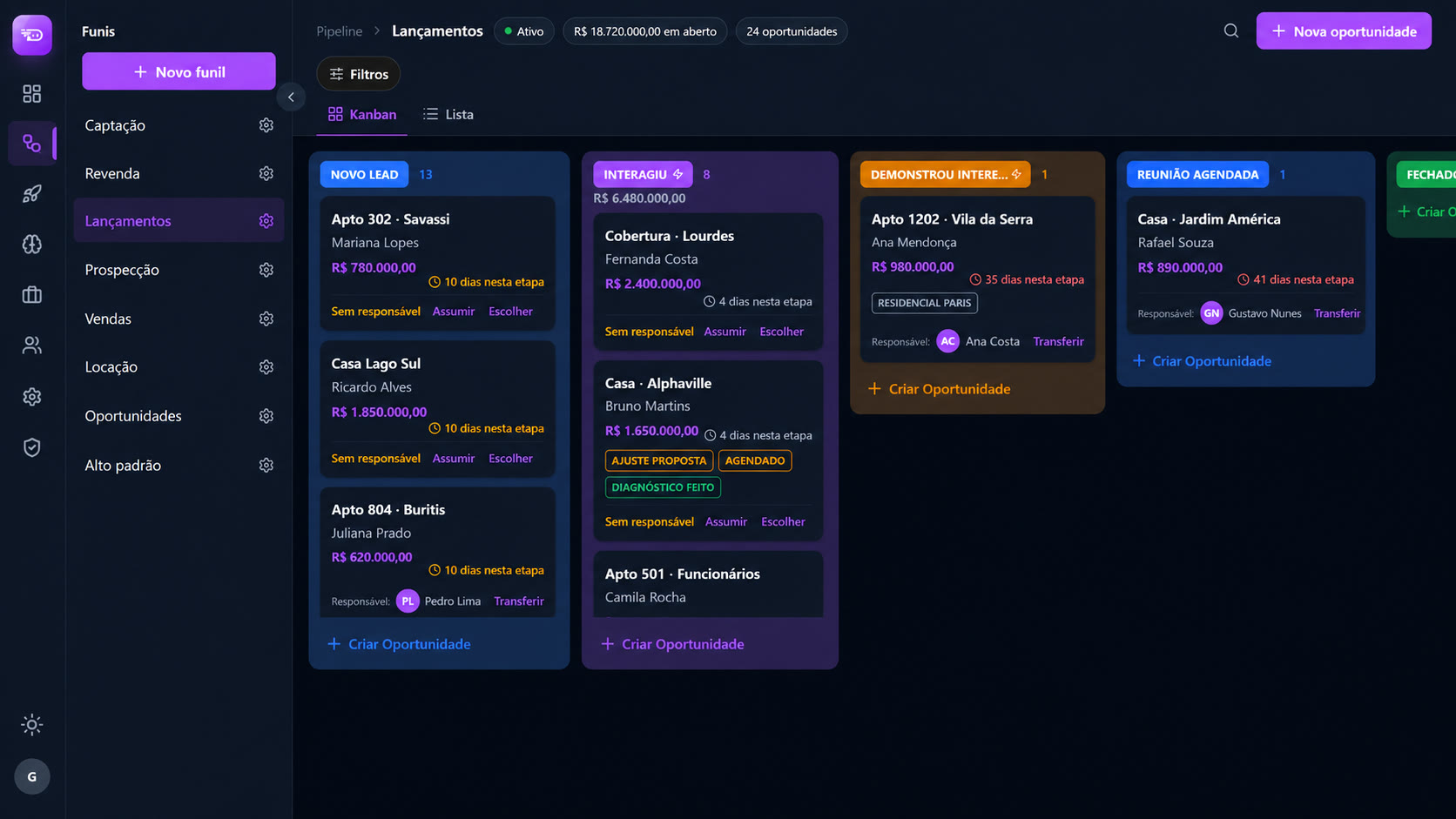This screenshot has height=819, width=1456.
Task: Click the INTERAGIU stage header
Action: pyautogui.click(x=644, y=174)
